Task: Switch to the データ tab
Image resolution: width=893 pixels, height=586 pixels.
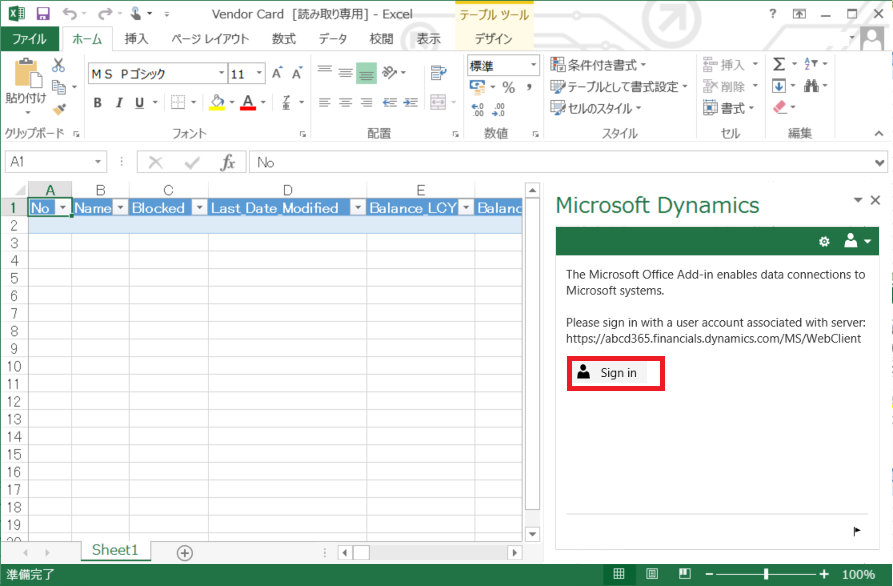Action: pyautogui.click(x=333, y=39)
